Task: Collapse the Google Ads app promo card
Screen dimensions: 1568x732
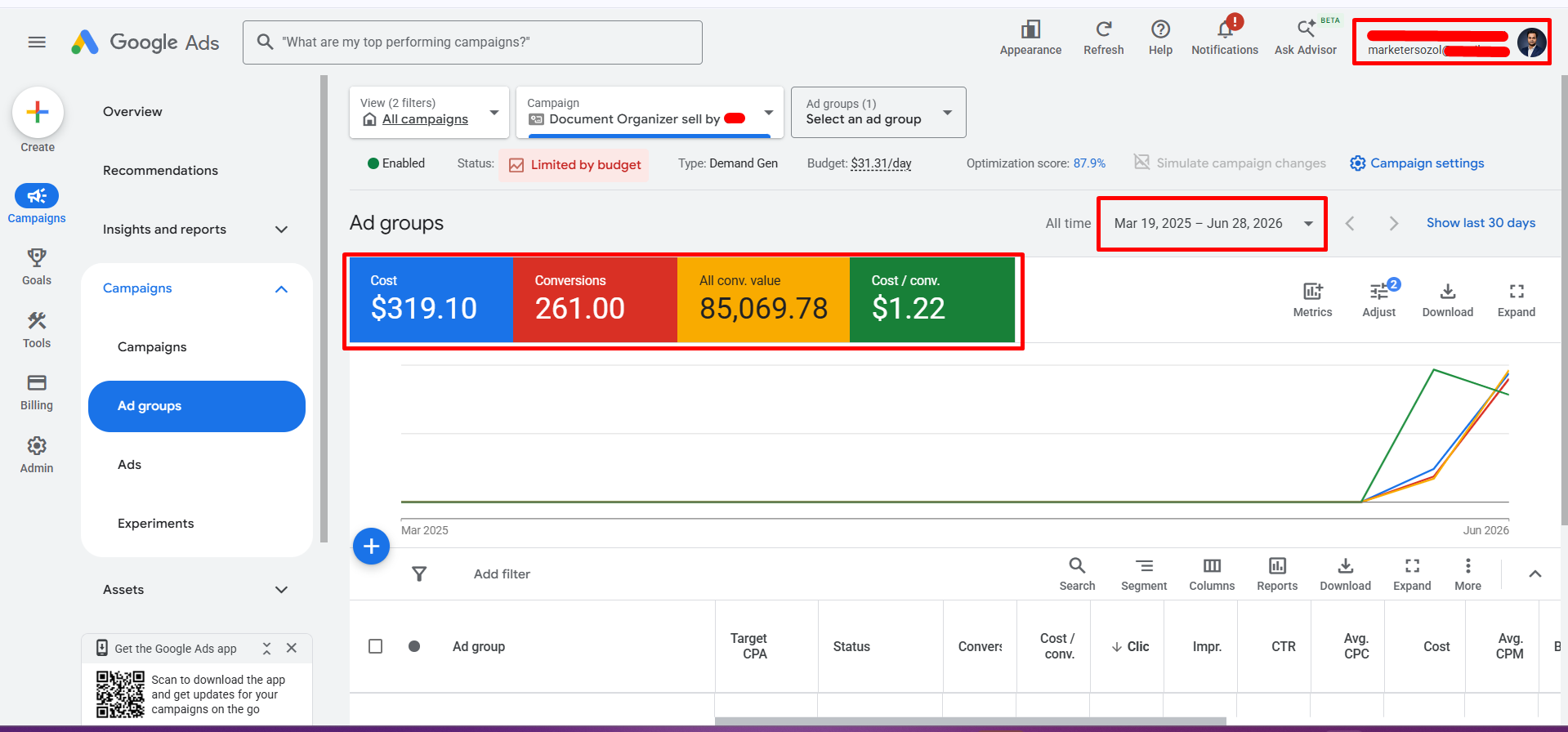Action: click(x=266, y=648)
